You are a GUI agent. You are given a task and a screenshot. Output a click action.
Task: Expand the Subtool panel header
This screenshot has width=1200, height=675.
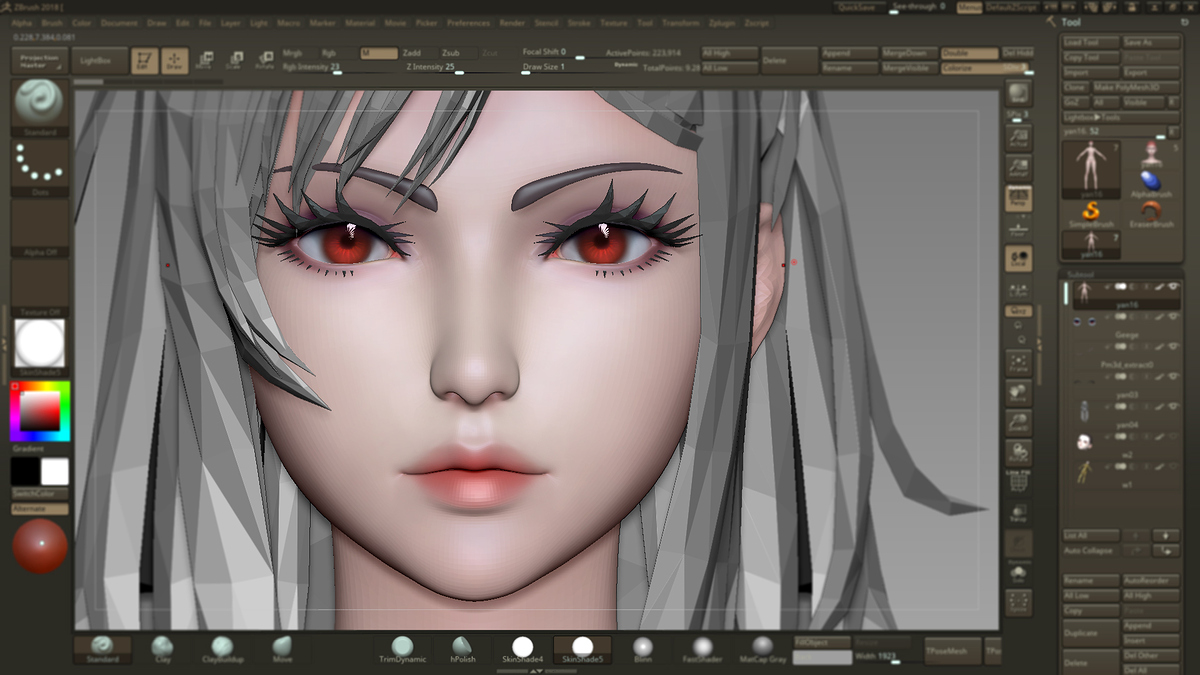[1080, 273]
